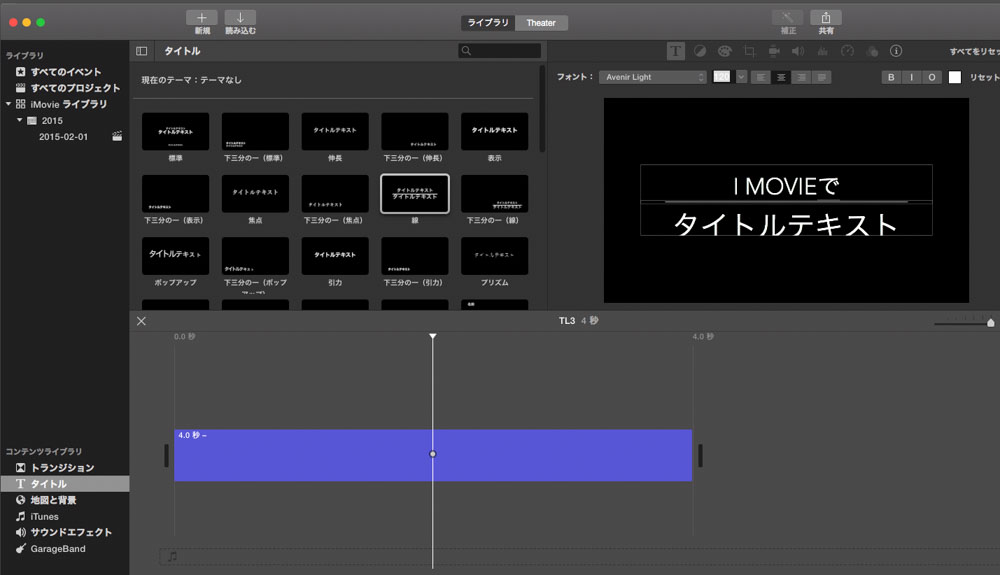
Task: Select すべてのイベント in library sidebar
Action: 64,71
